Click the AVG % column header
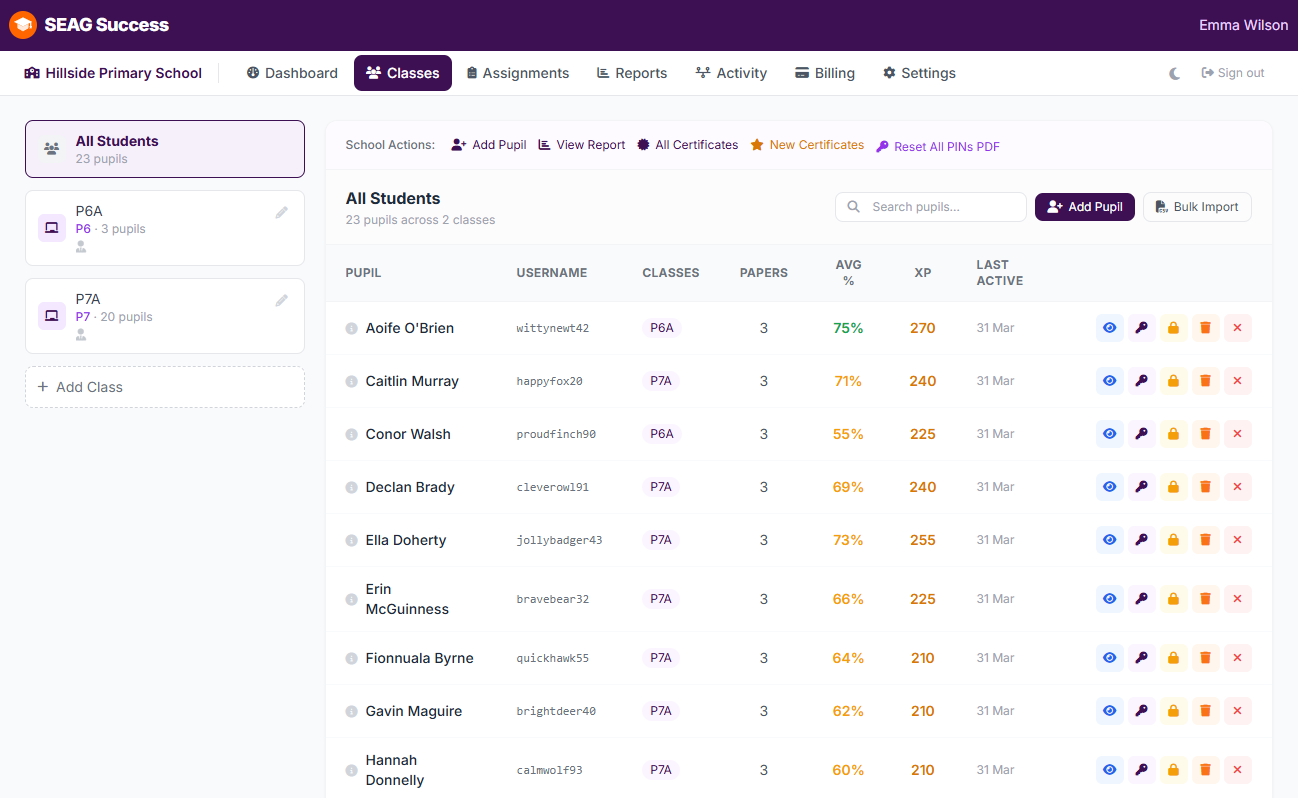Screen dimensions: 1298x798 848,273
